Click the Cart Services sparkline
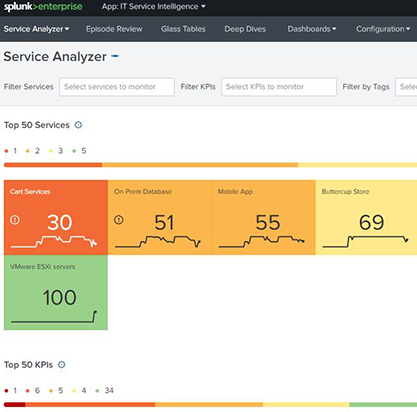 [54, 241]
